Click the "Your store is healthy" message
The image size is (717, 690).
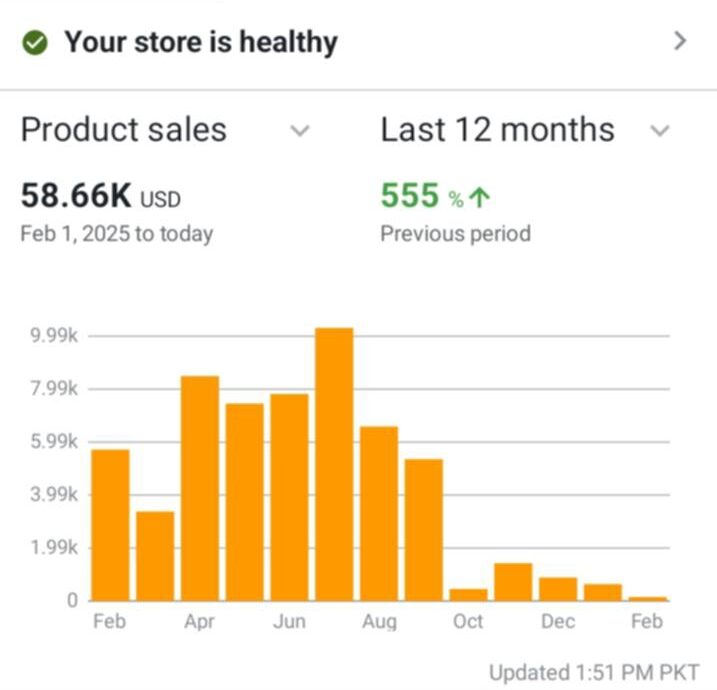click(200, 43)
